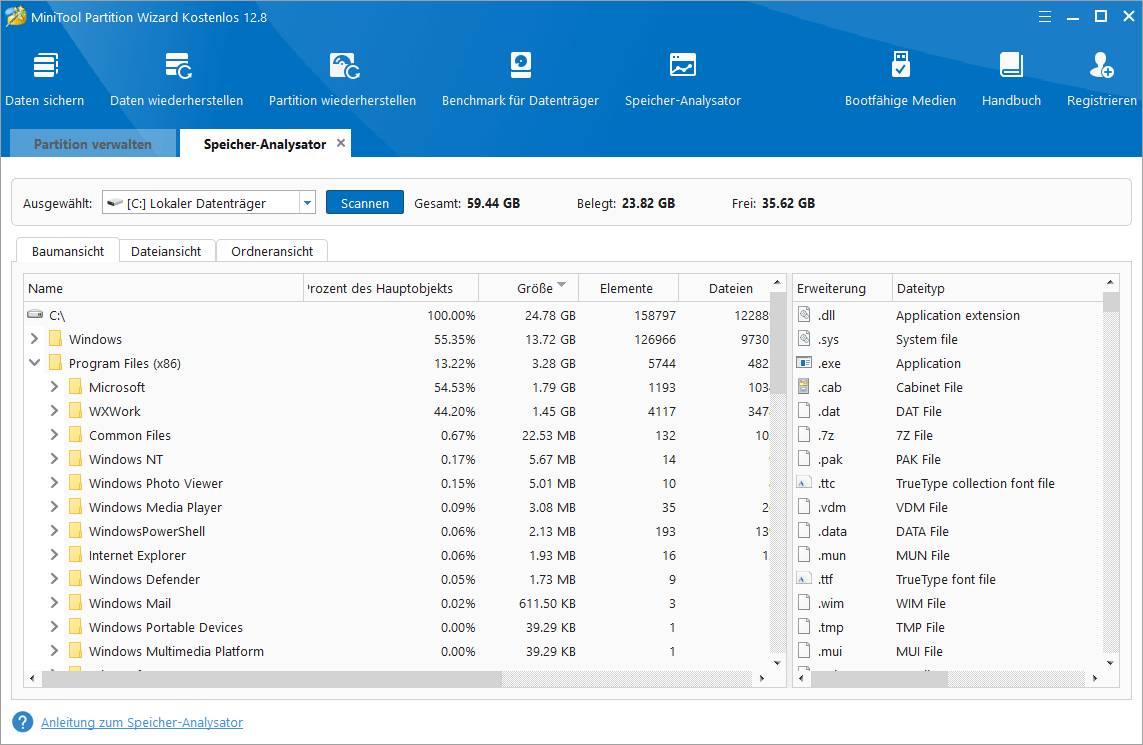Screen dimensions: 1143x745
Task: Switch to the Partition verwalten tab
Action: click(93, 144)
